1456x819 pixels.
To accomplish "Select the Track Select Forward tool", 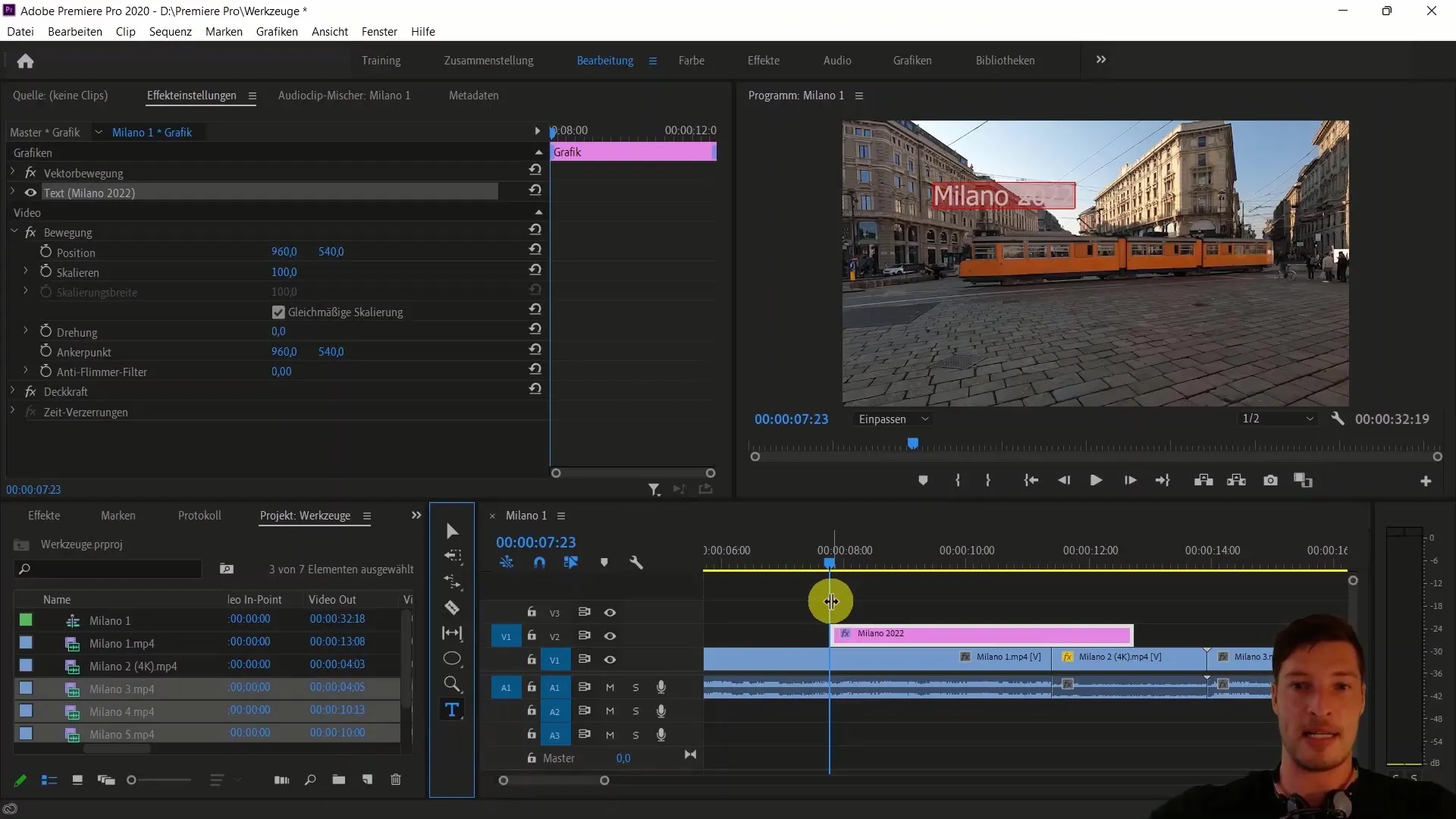I will [x=453, y=556].
